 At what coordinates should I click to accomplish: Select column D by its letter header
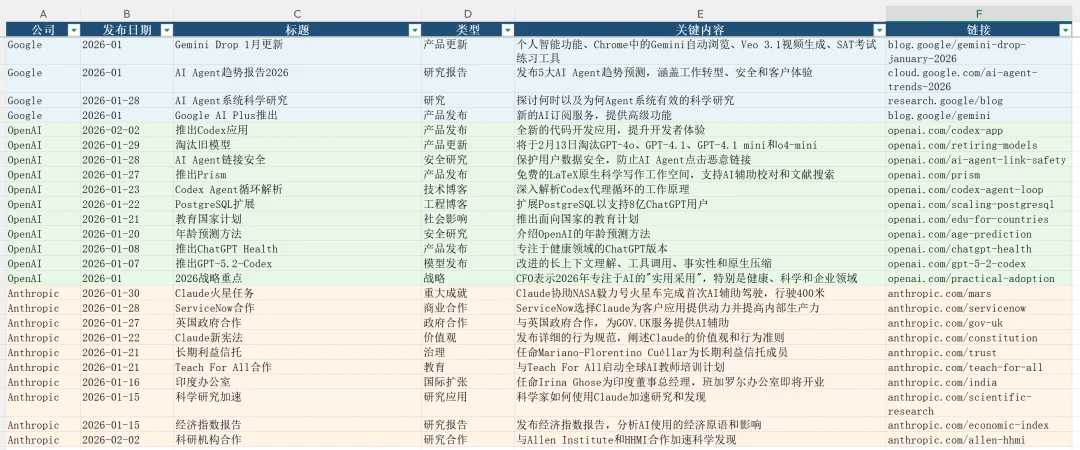click(468, 13)
